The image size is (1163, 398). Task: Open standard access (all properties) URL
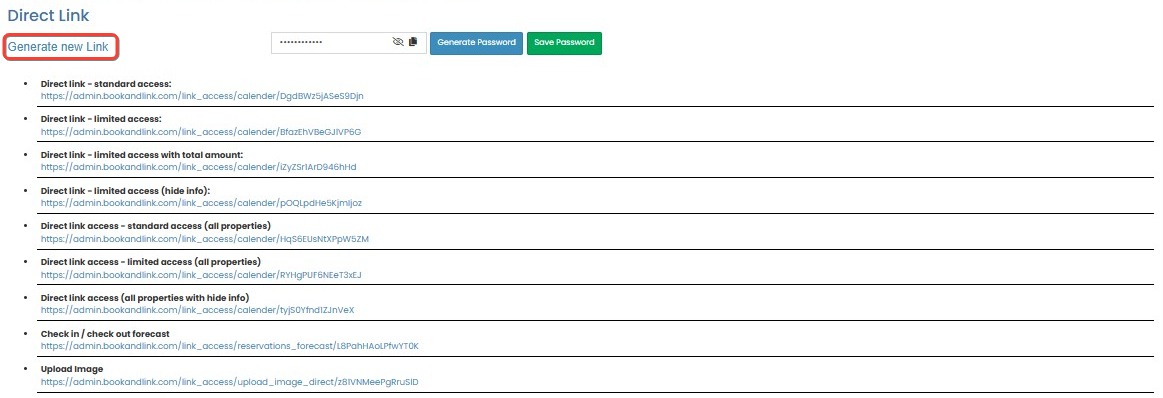(205, 239)
